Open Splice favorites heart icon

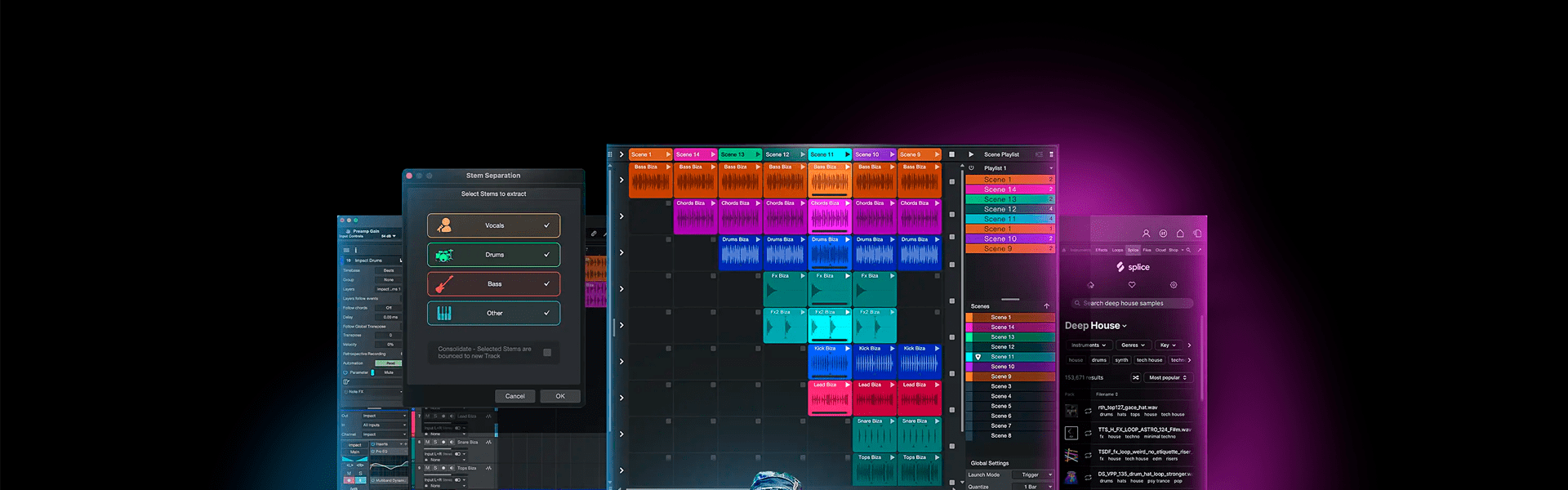(x=1132, y=285)
